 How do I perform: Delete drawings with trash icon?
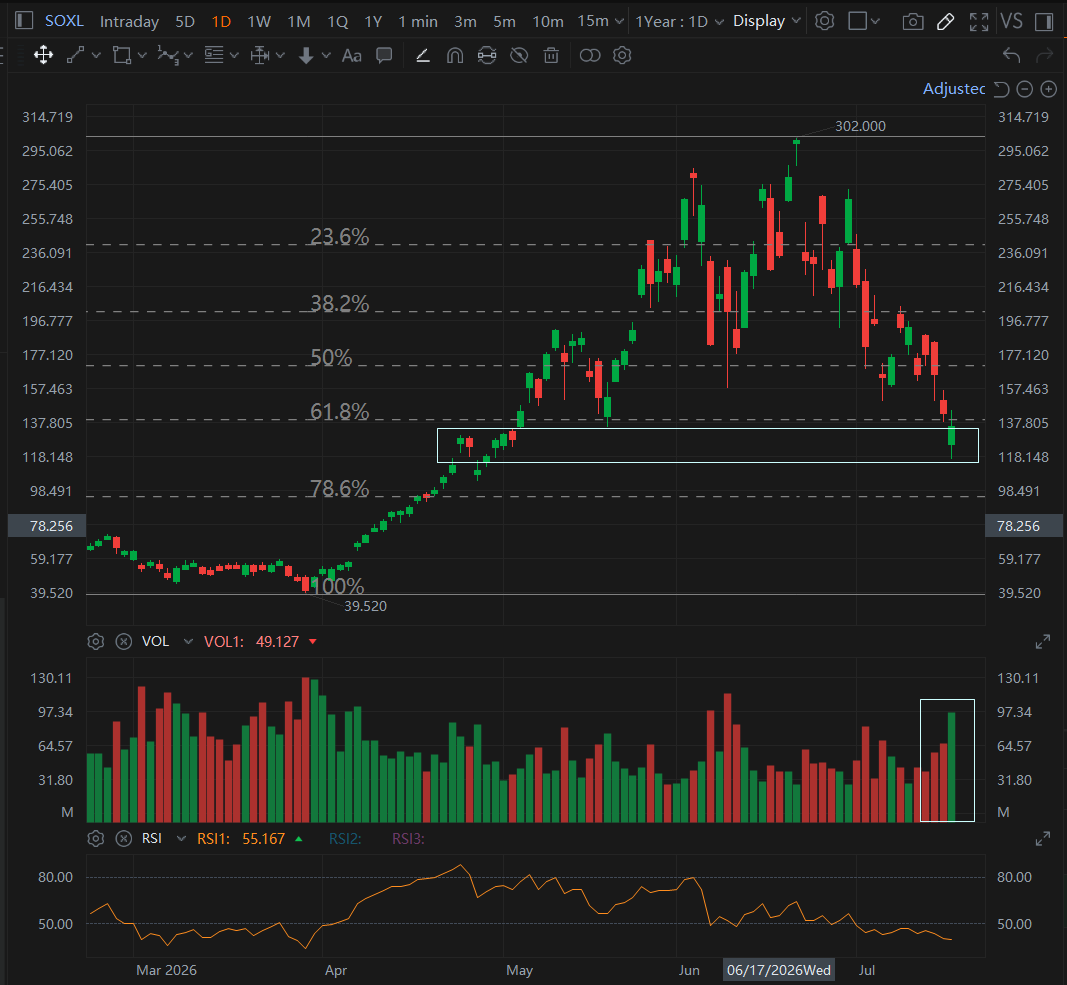(551, 55)
